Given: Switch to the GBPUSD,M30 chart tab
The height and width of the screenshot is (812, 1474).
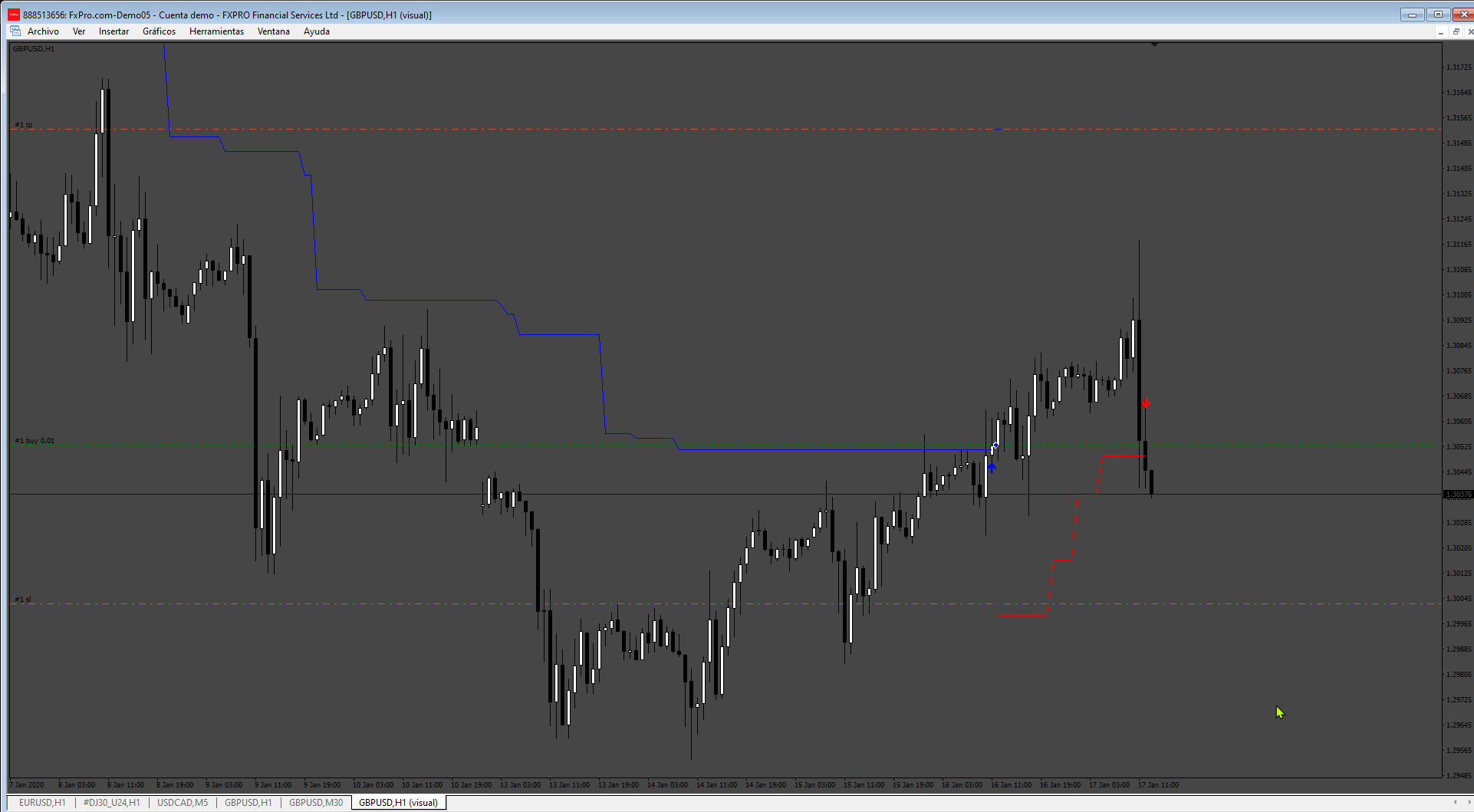Looking at the screenshot, I should pos(316,803).
